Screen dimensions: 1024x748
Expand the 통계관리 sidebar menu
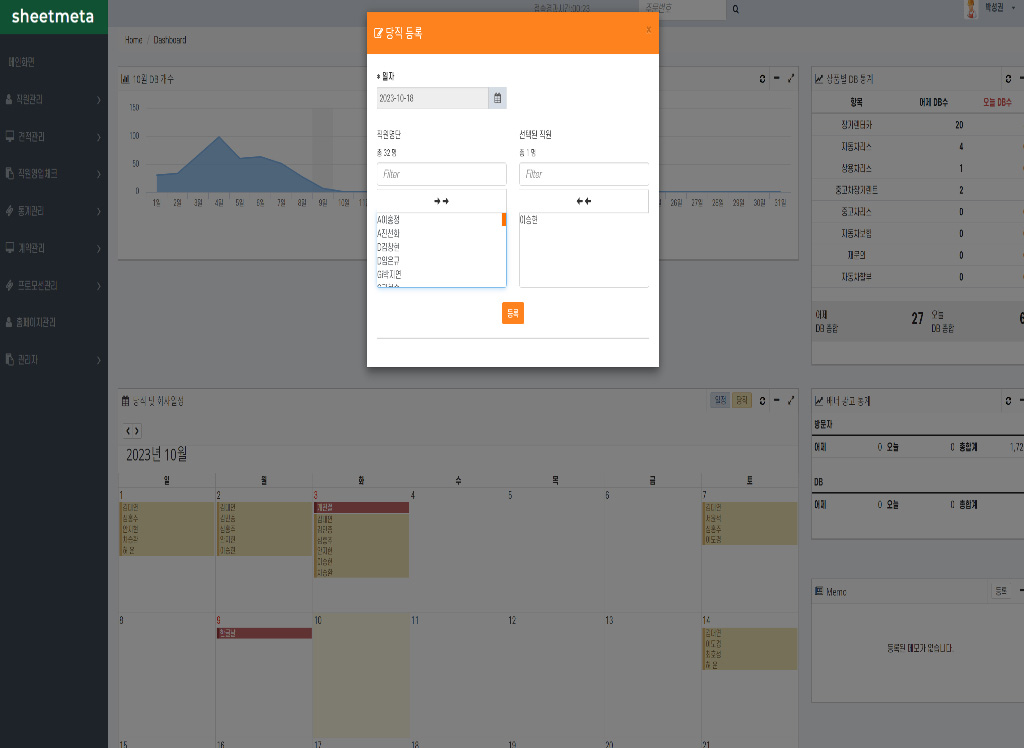point(53,211)
